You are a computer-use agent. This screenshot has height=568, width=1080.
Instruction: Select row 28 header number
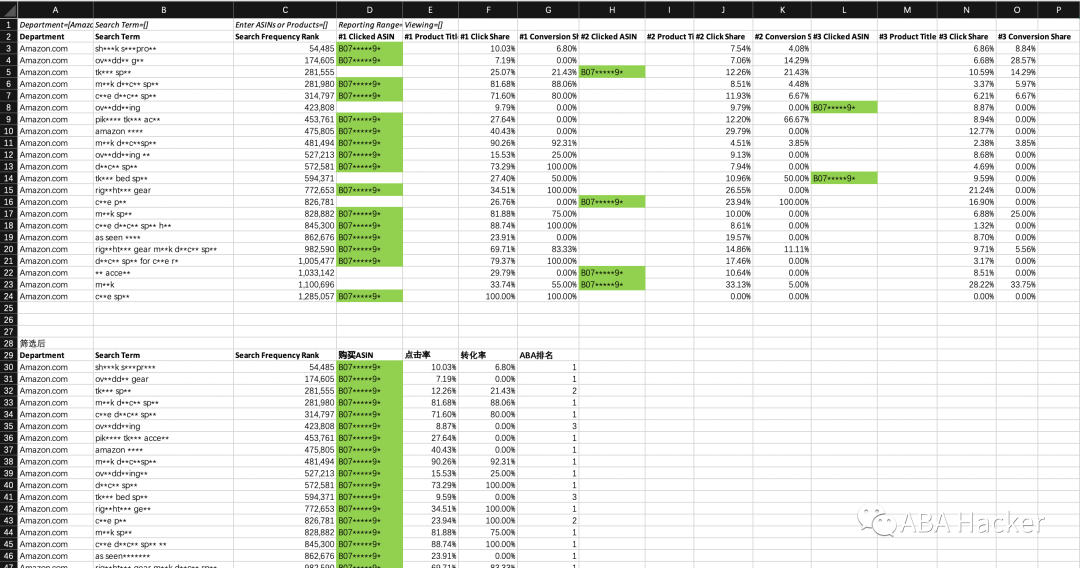pos(8,343)
